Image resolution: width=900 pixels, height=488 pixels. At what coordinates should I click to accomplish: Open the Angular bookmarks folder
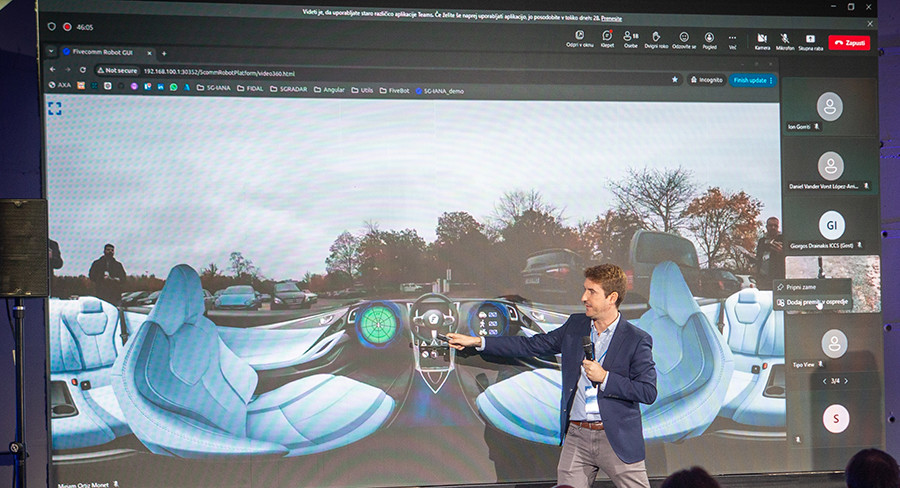[x=329, y=90]
